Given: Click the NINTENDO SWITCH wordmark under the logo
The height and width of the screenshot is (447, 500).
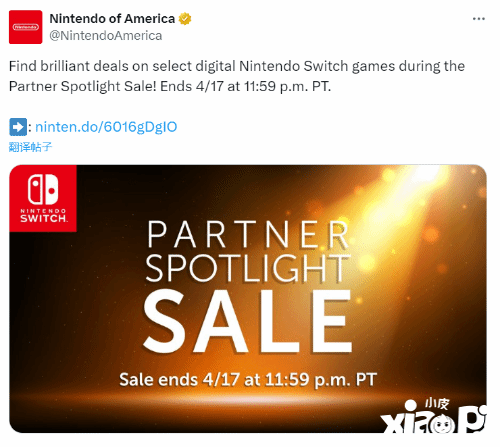Looking at the screenshot, I should [x=43, y=216].
